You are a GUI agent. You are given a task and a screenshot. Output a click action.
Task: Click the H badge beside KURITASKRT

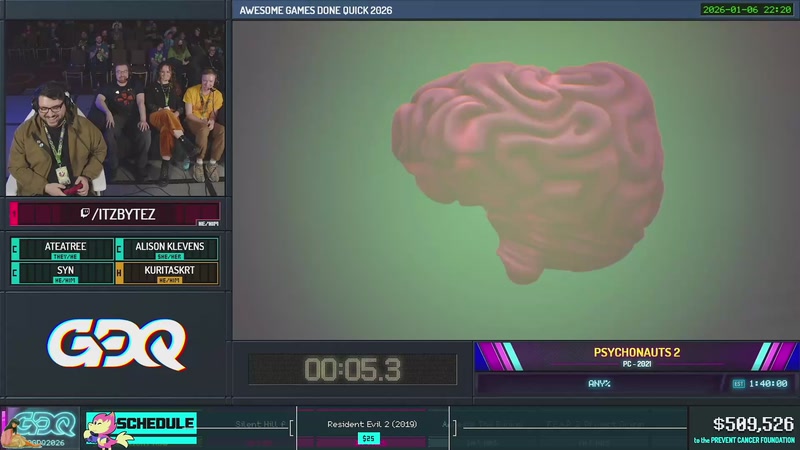pyautogui.click(x=119, y=273)
